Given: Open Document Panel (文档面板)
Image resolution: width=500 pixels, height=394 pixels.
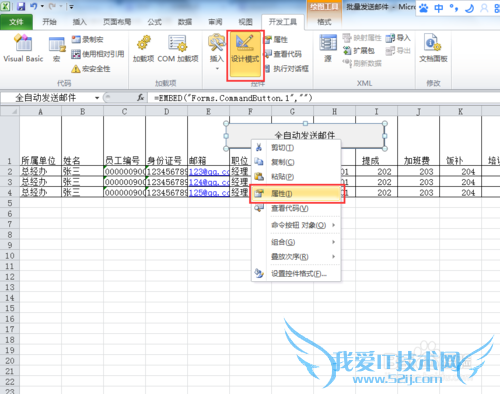Looking at the screenshot, I should (433, 49).
